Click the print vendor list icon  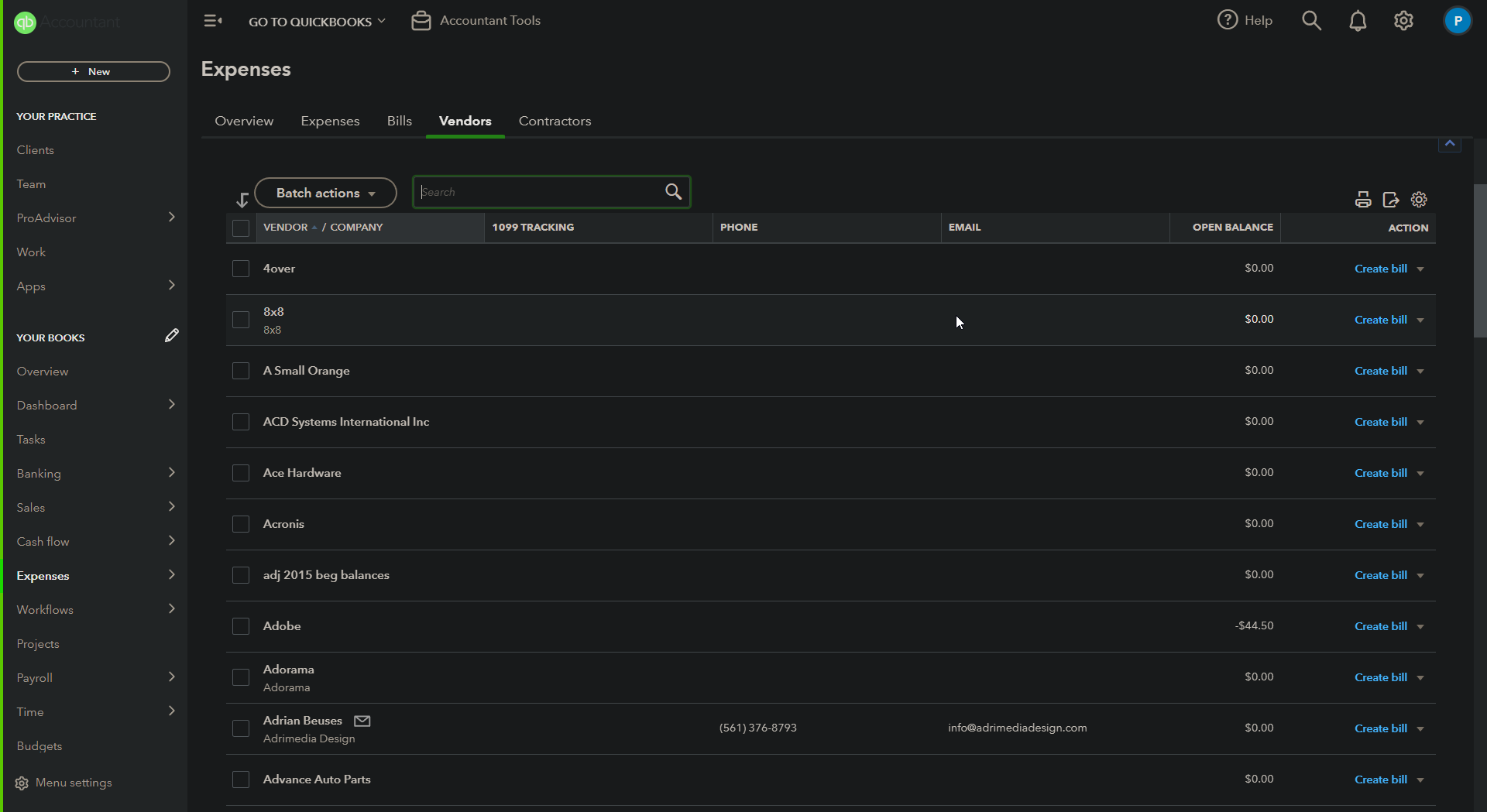(x=1363, y=200)
